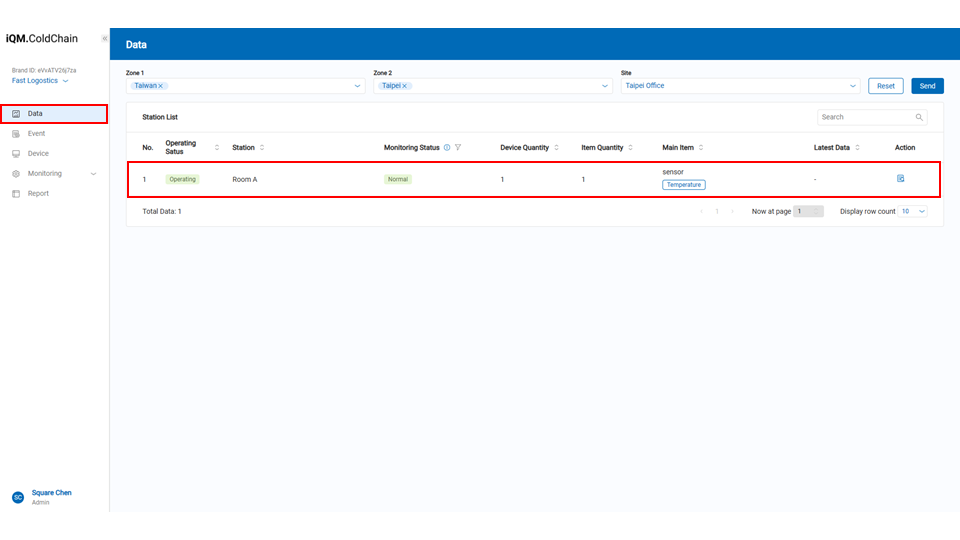
Task: Open the Event page in sidebar
Action: tap(36, 134)
